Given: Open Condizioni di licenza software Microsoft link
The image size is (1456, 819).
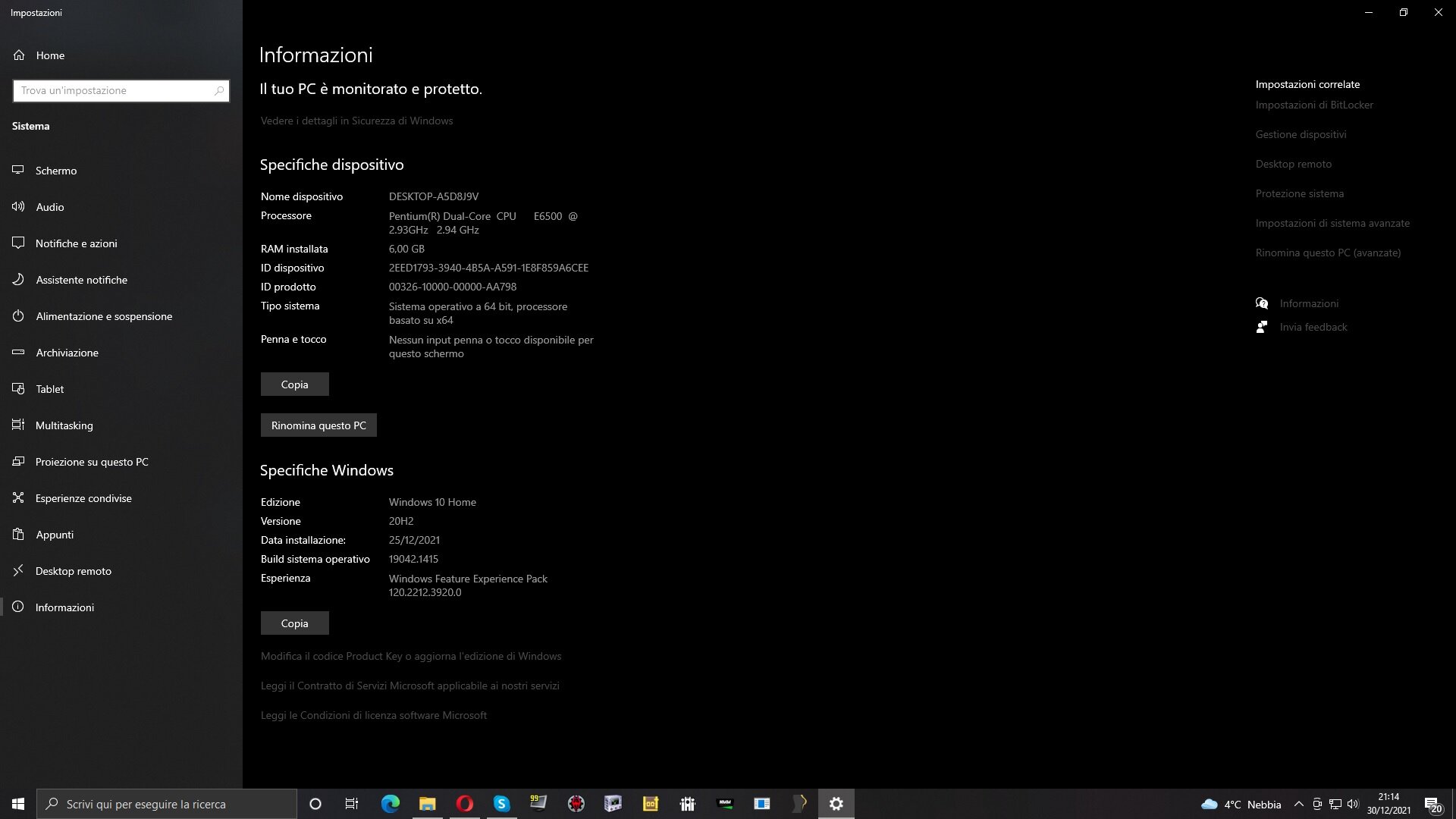Looking at the screenshot, I should pos(374,715).
